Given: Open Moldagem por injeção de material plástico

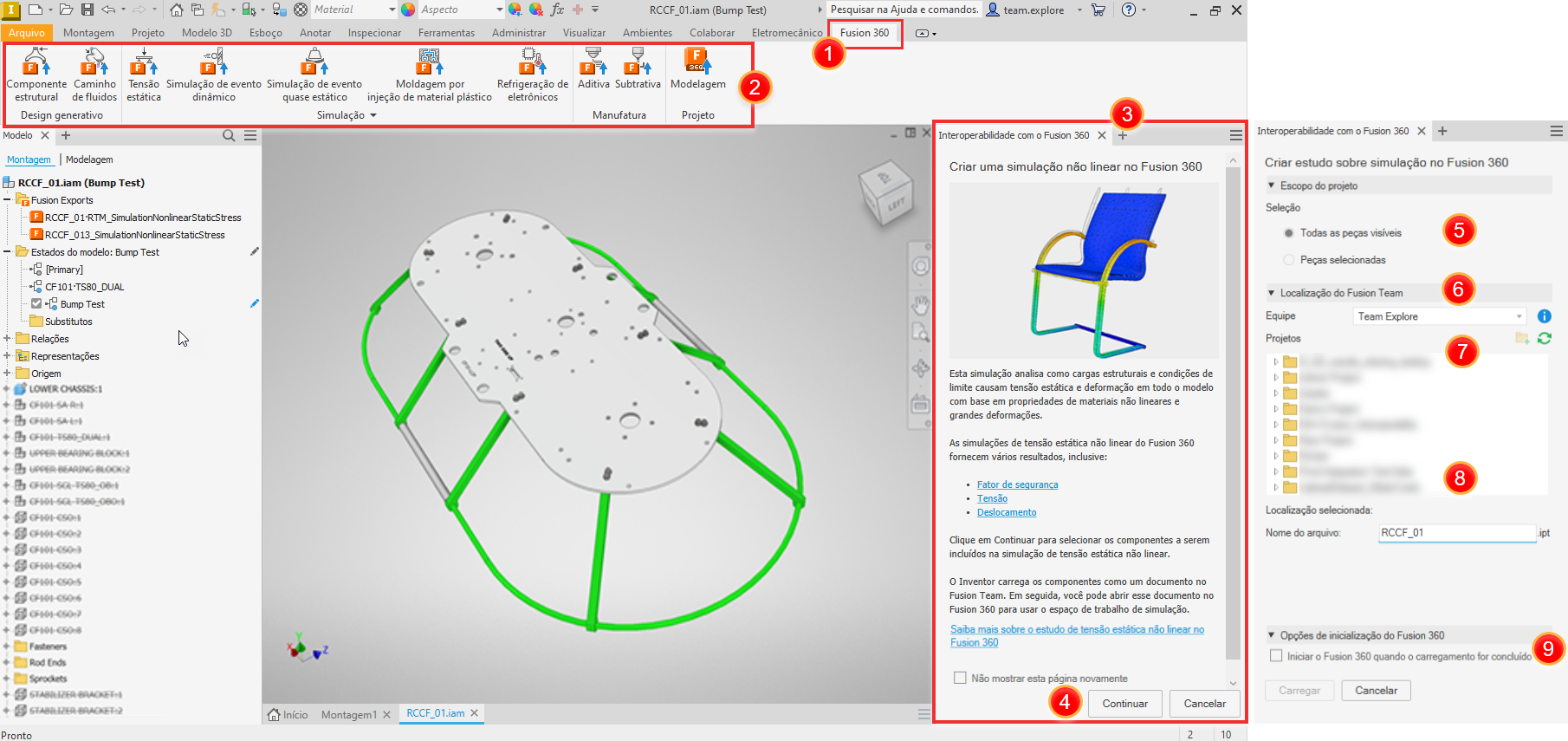Looking at the screenshot, I should pos(430,75).
